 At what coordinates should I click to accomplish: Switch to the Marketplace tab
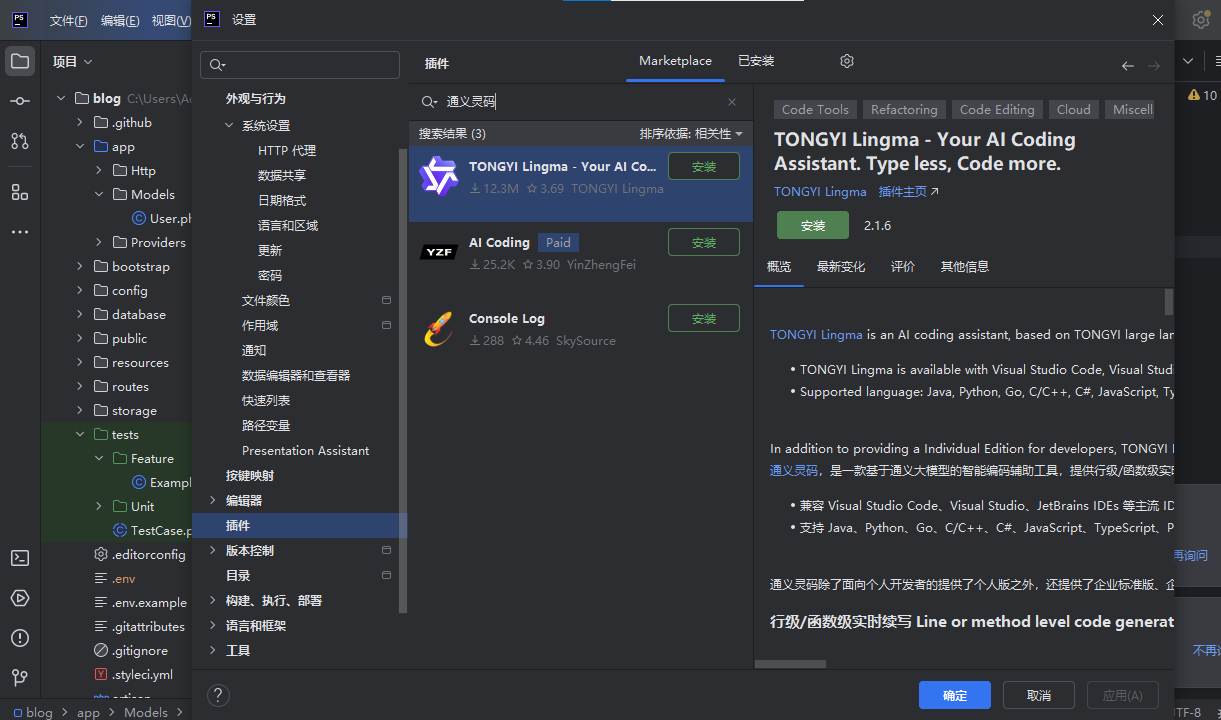[676, 61]
